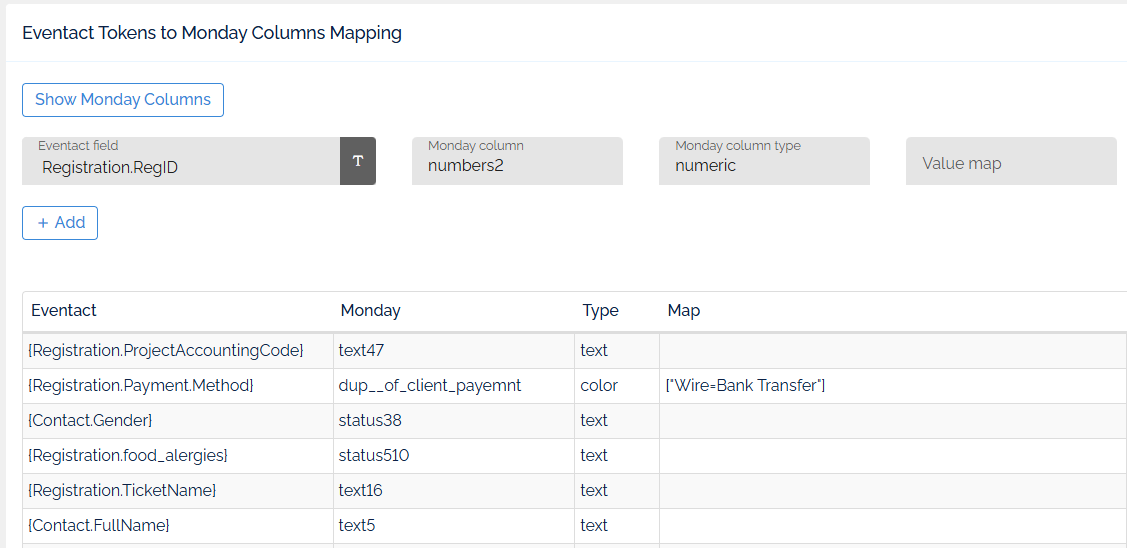Click the text16 Monday cell
This screenshot has width=1127, height=548.
(x=454, y=490)
